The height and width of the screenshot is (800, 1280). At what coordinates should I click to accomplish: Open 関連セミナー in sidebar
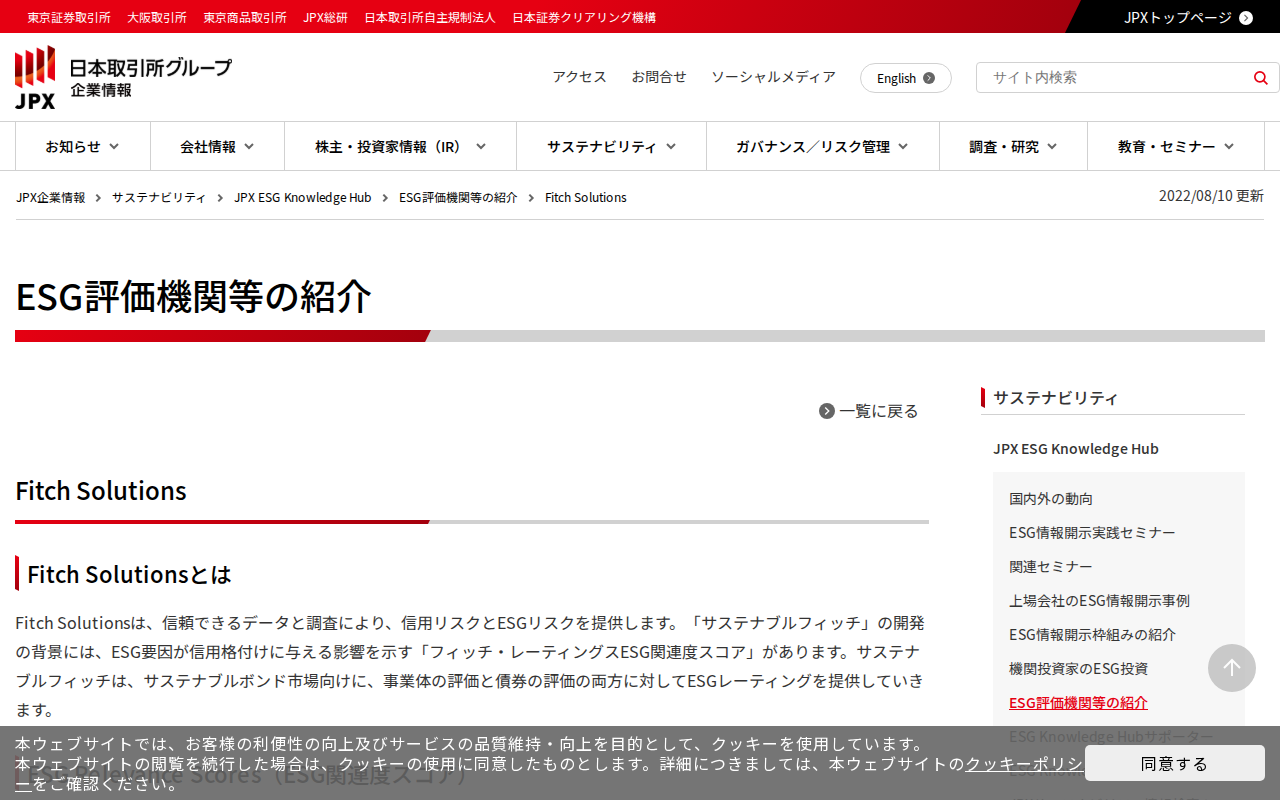click(x=1051, y=566)
